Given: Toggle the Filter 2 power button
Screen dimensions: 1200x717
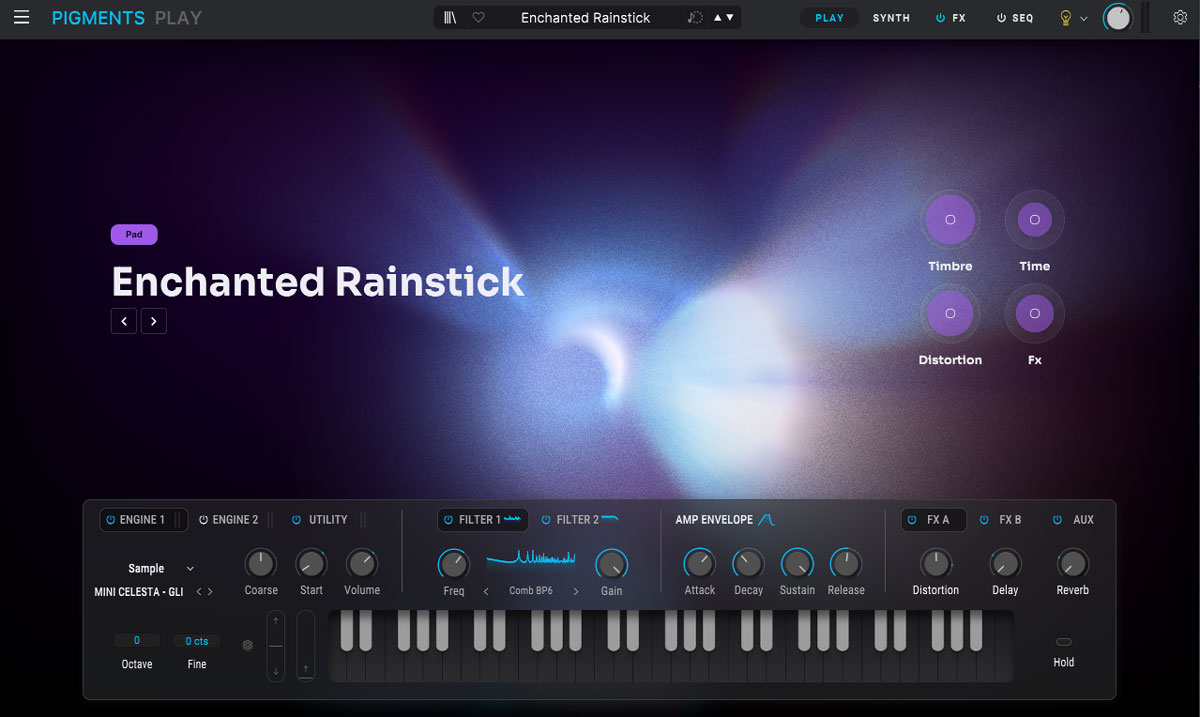Looking at the screenshot, I should [546, 520].
